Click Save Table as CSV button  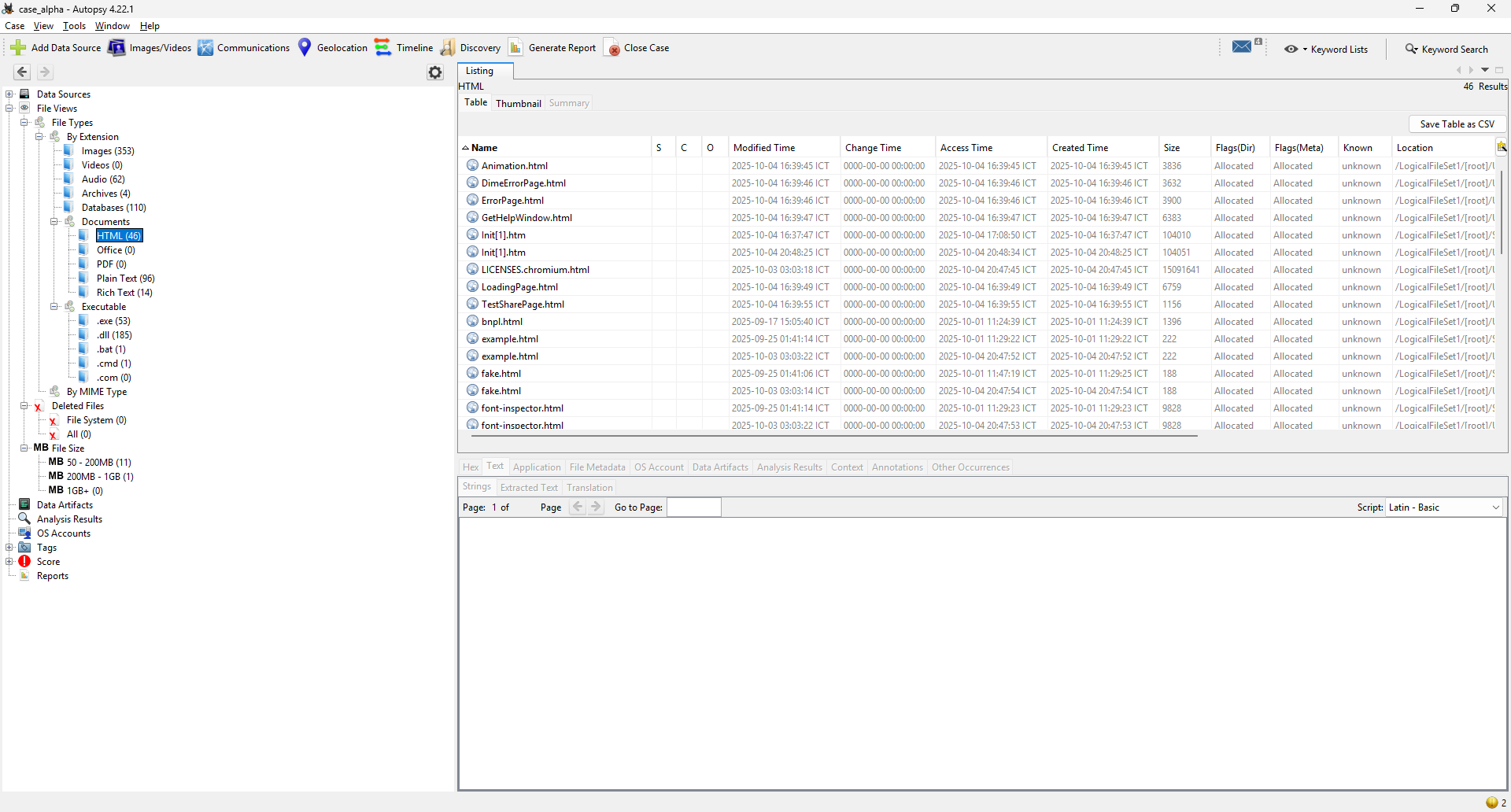1457,124
